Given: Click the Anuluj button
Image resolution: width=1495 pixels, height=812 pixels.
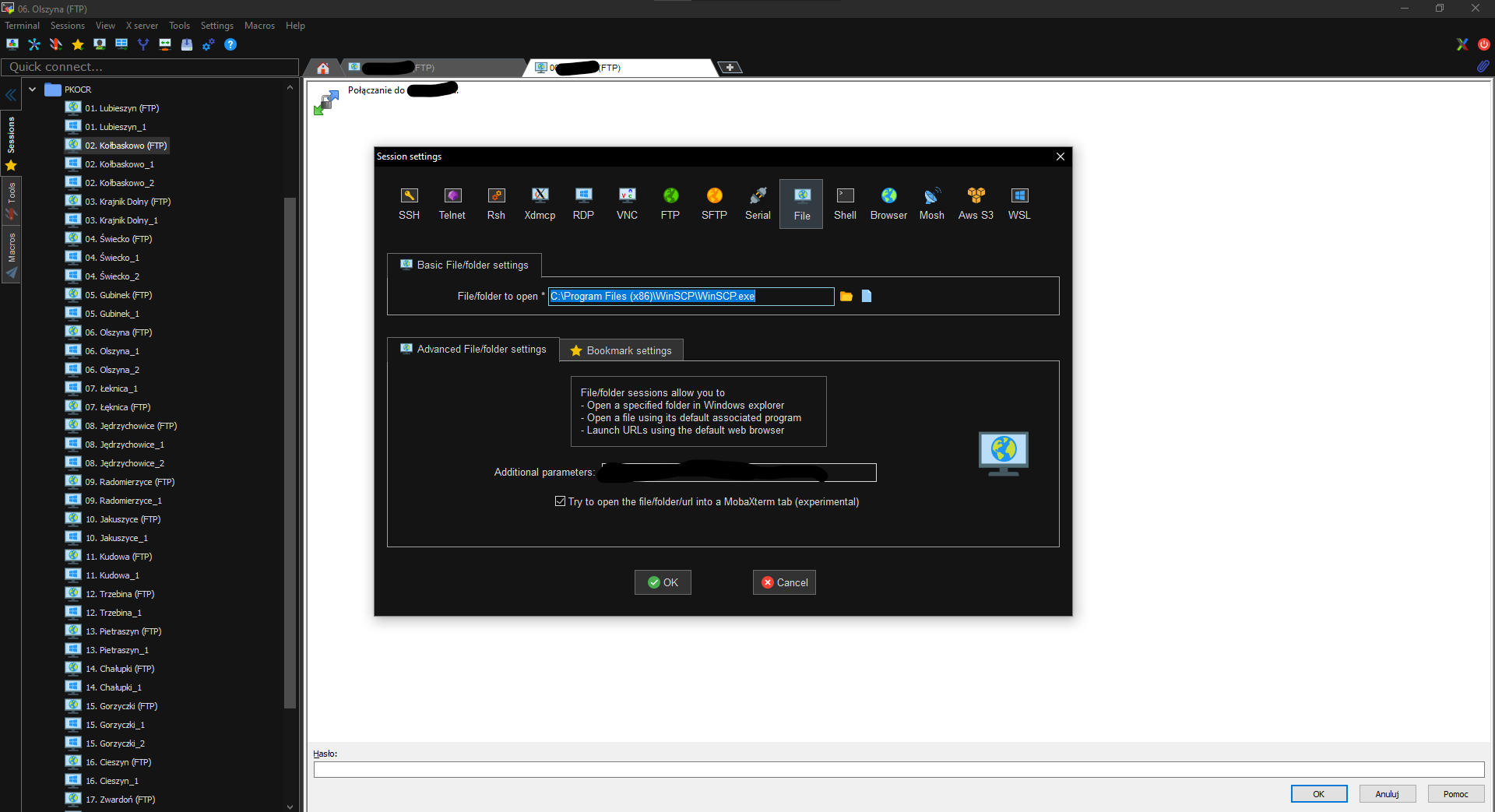Looking at the screenshot, I should 1387,794.
